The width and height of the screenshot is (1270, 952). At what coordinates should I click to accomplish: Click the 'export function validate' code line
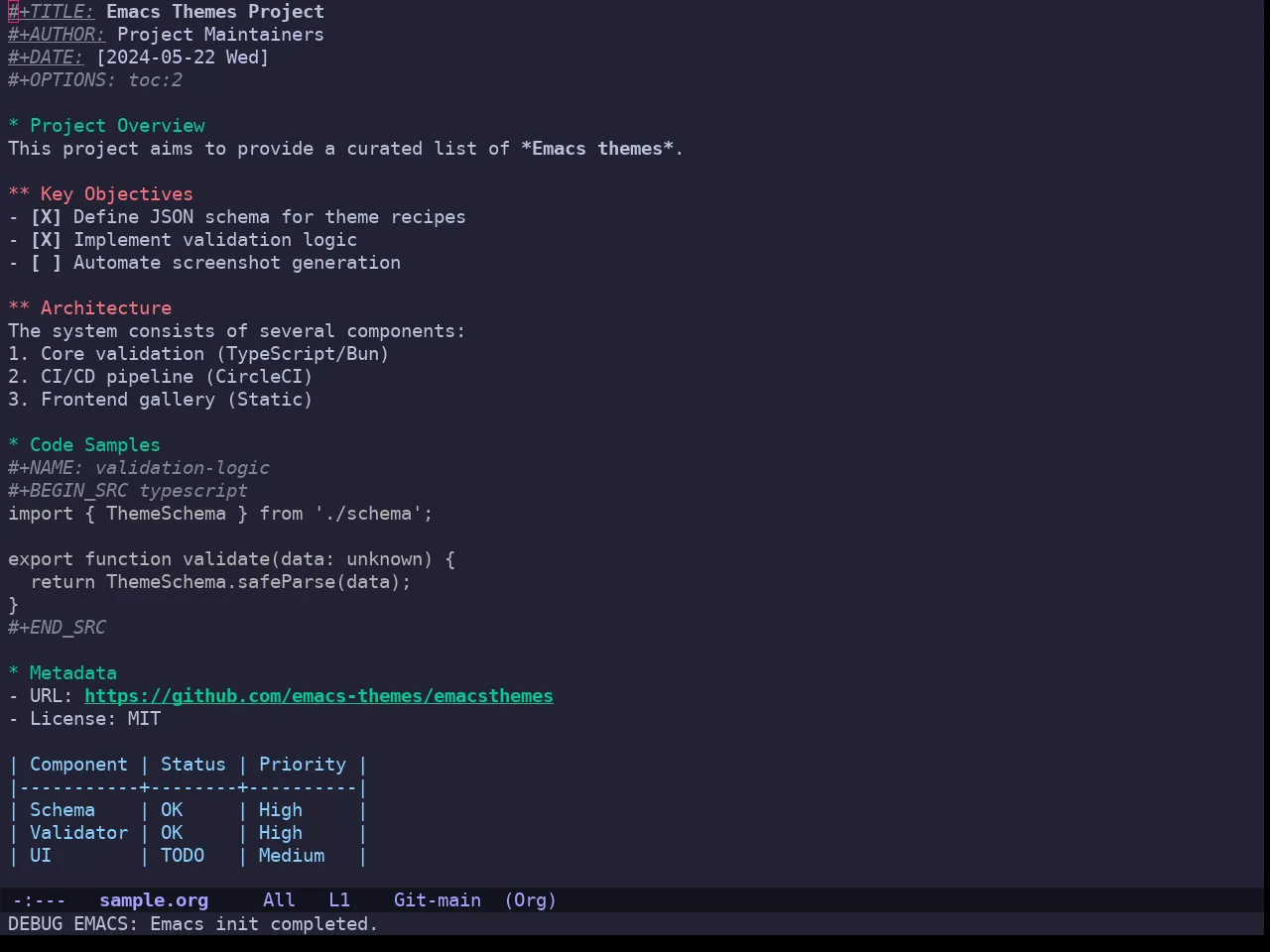pyautogui.click(x=231, y=559)
